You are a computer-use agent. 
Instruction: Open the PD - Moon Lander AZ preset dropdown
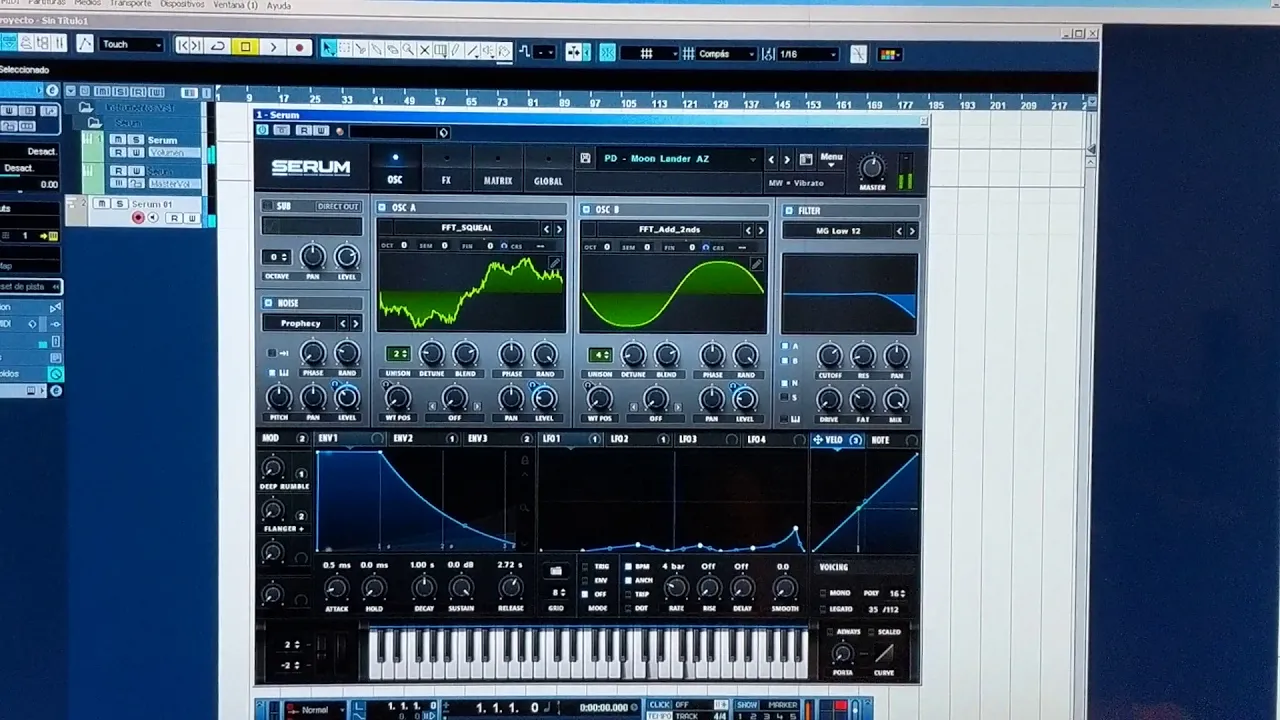tap(680, 159)
